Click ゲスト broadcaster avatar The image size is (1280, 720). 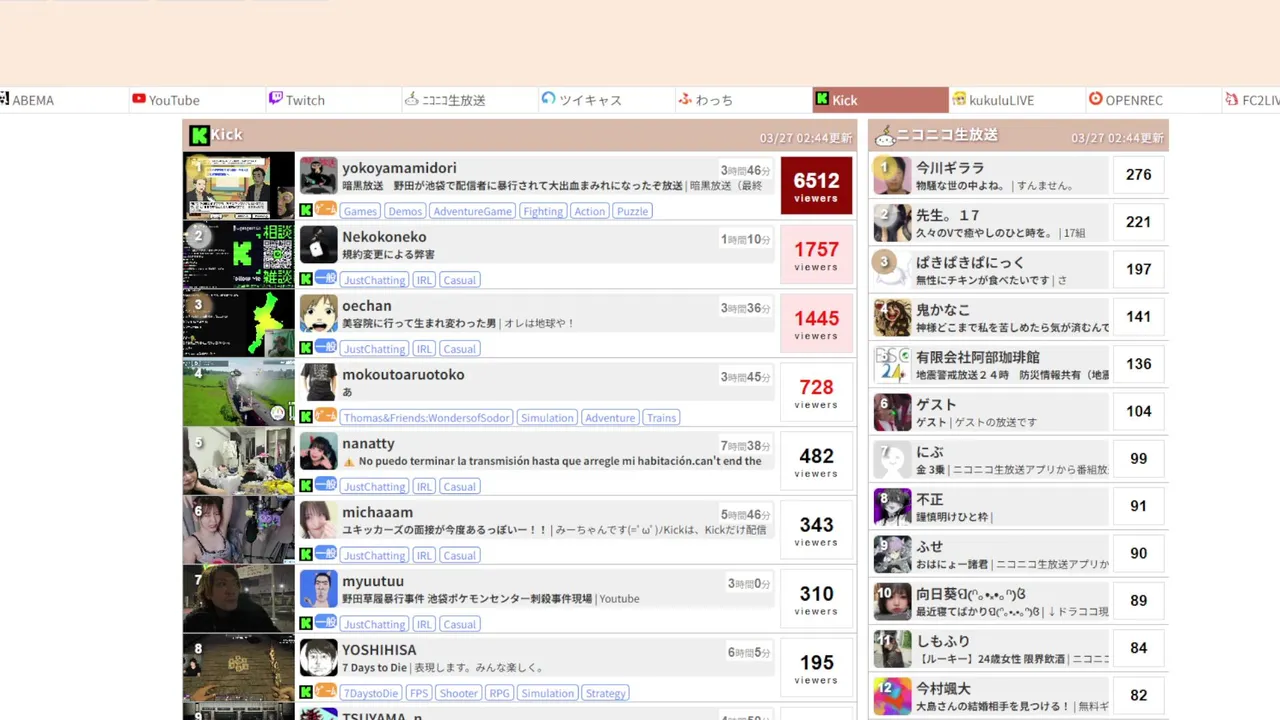point(892,412)
